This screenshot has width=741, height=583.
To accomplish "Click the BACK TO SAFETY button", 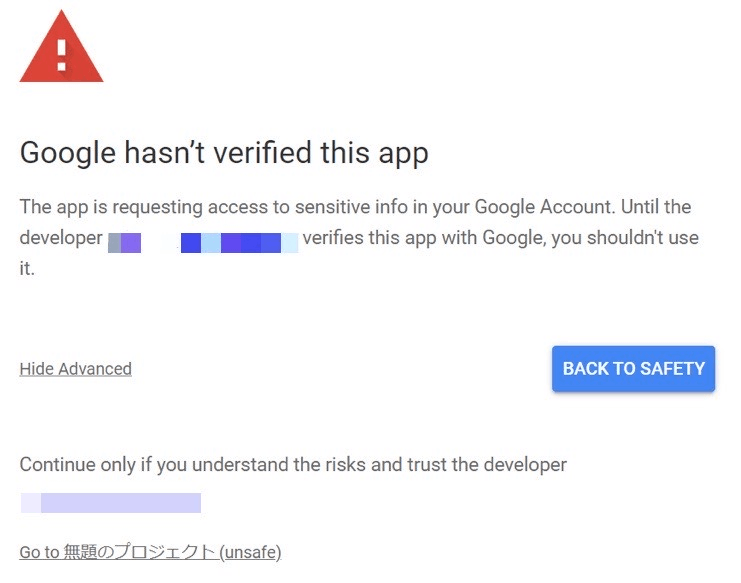I will click(x=633, y=369).
